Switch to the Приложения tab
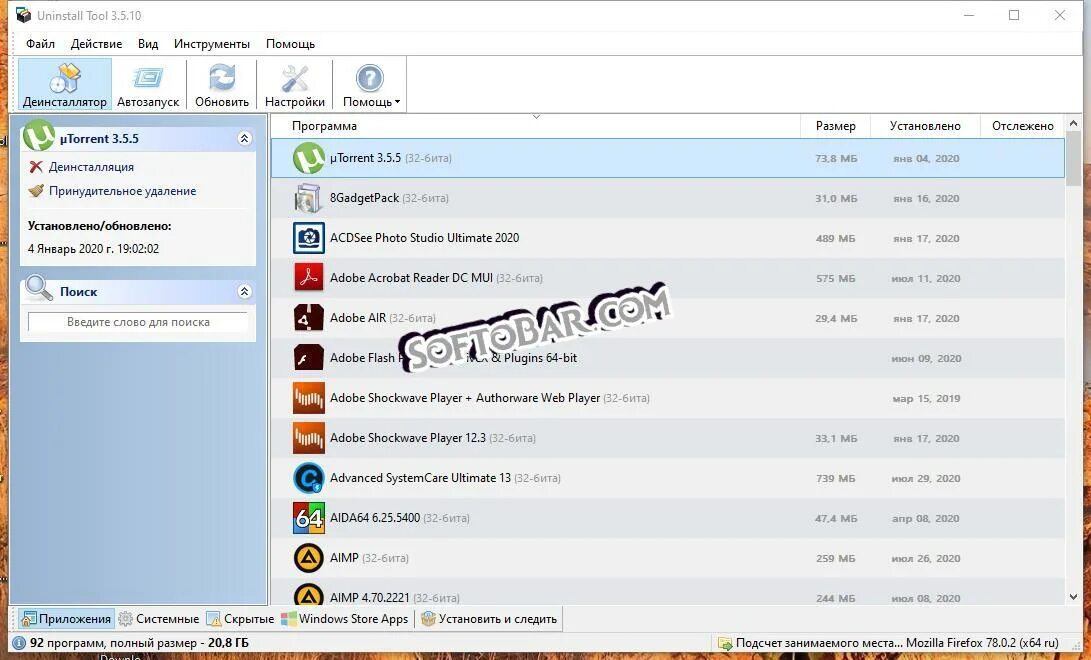1091x660 pixels. [66, 619]
